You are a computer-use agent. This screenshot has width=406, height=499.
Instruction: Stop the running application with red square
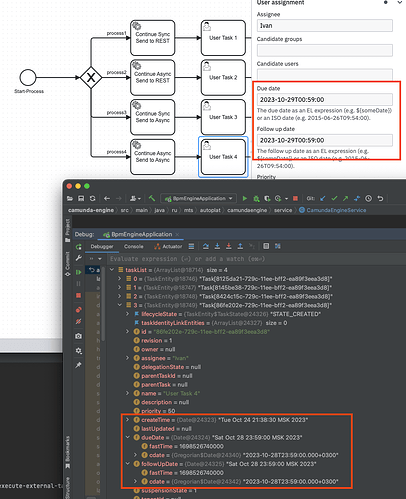click(x=295, y=198)
